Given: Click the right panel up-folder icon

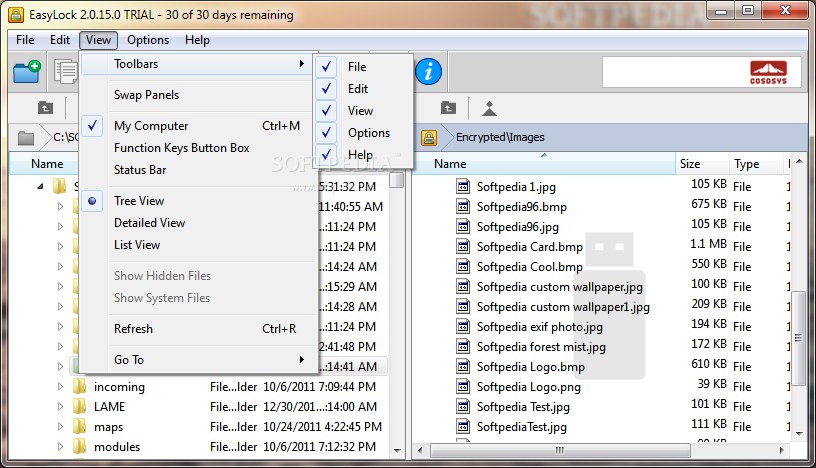Looking at the screenshot, I should 448,108.
